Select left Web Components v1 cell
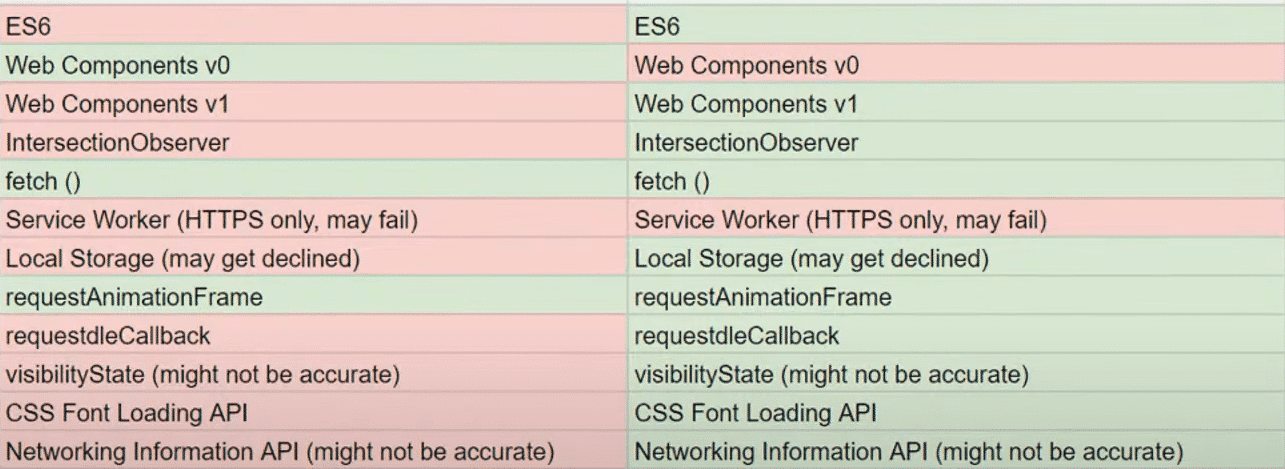Image resolution: width=1285 pixels, height=469 pixels. (313, 104)
